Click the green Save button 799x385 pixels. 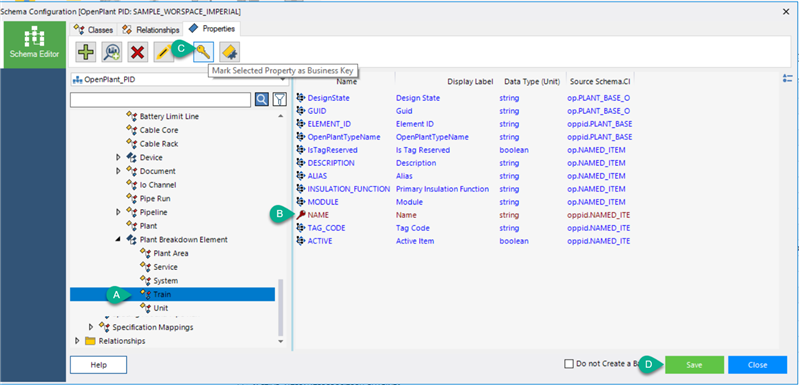click(x=695, y=365)
